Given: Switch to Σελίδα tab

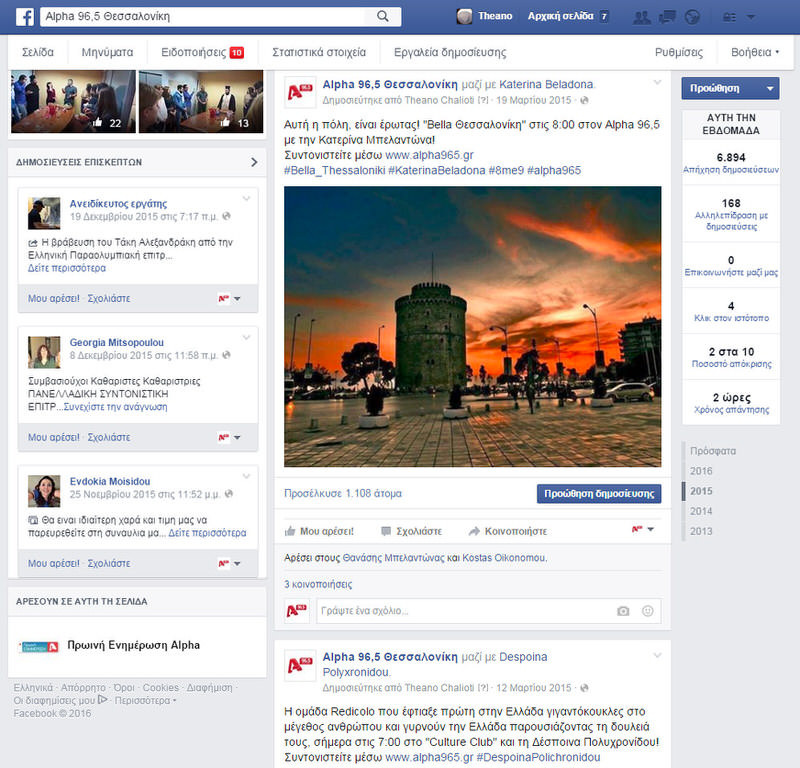Looking at the screenshot, I should click(37, 52).
